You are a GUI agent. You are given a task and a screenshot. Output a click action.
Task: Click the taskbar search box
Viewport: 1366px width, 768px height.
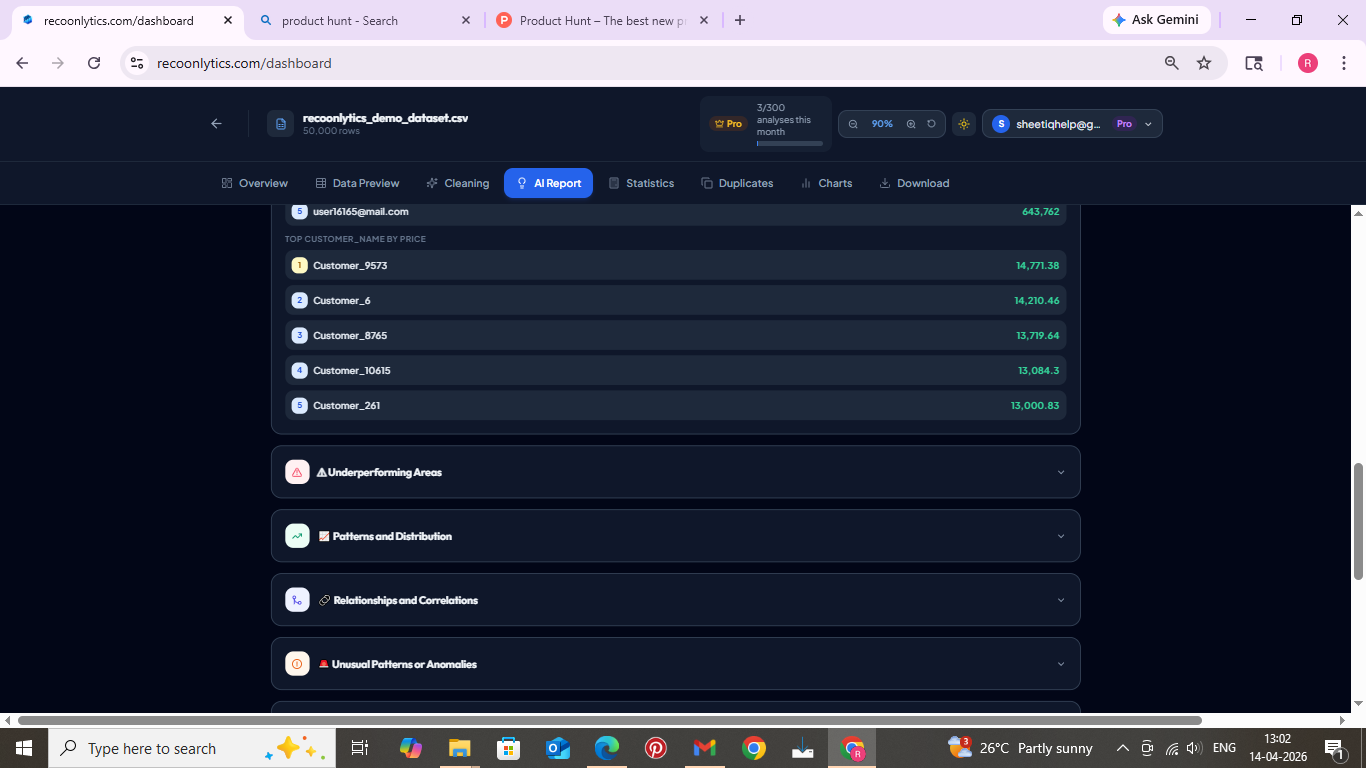[191, 748]
